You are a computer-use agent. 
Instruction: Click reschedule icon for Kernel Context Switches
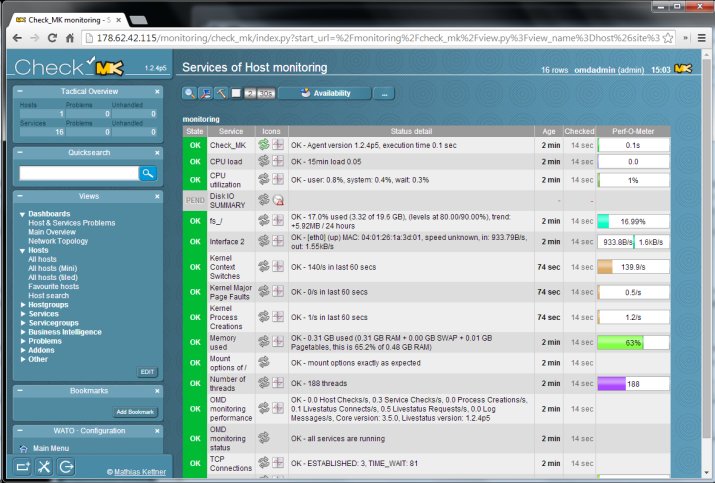[264, 266]
